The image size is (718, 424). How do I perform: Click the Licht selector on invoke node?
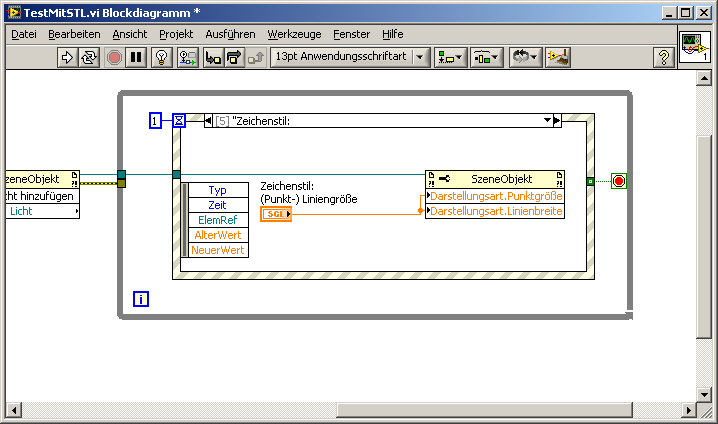coord(42,211)
